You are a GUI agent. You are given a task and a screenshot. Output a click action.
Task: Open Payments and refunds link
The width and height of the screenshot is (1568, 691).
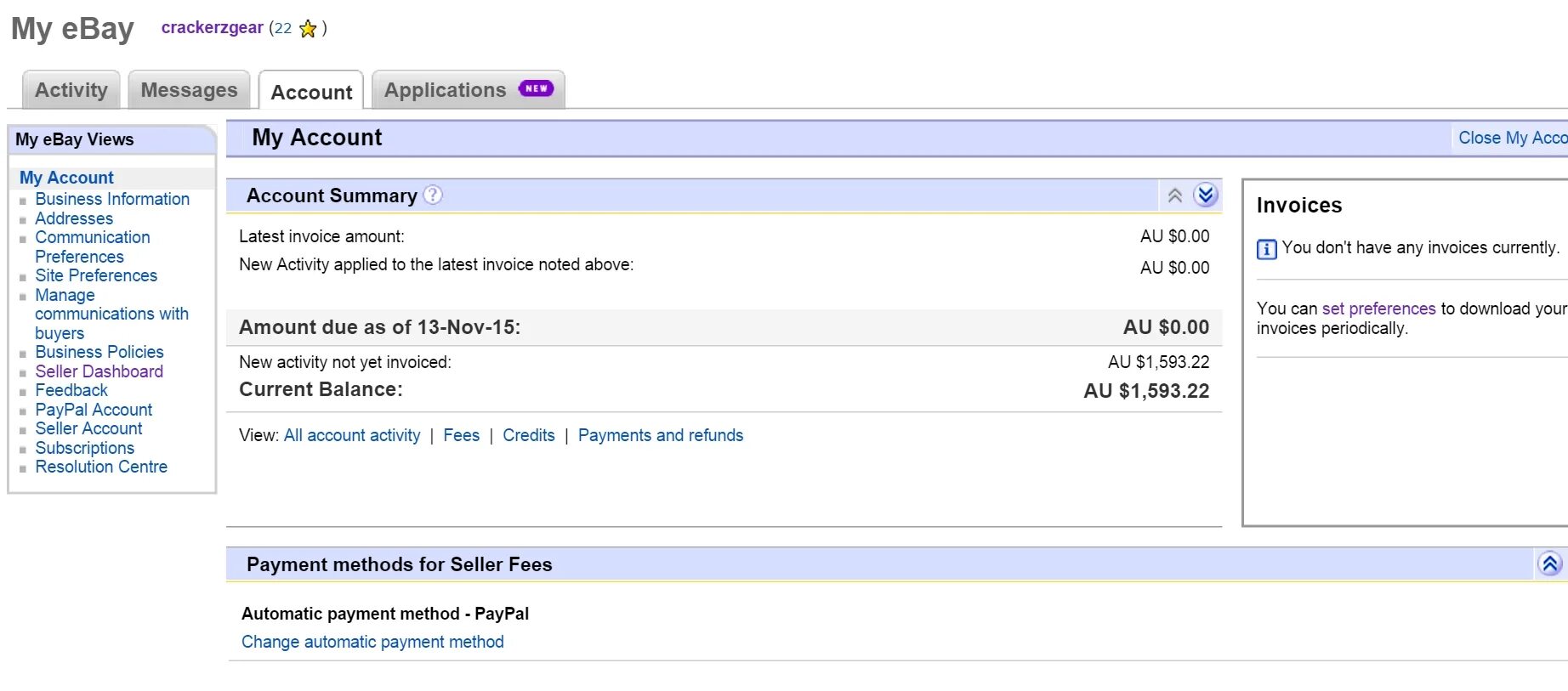click(x=661, y=435)
